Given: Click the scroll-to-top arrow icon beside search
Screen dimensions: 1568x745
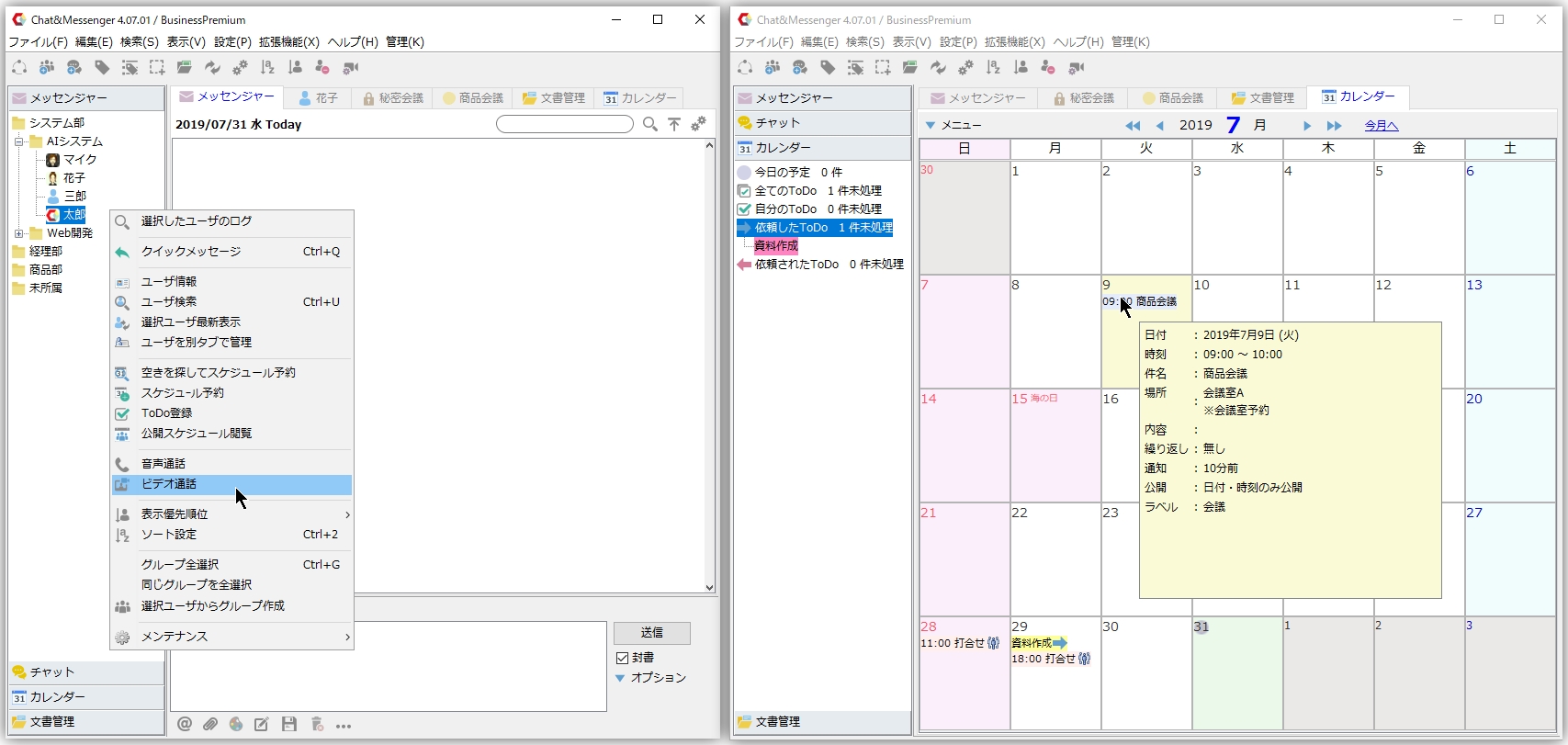Looking at the screenshot, I should 674,124.
